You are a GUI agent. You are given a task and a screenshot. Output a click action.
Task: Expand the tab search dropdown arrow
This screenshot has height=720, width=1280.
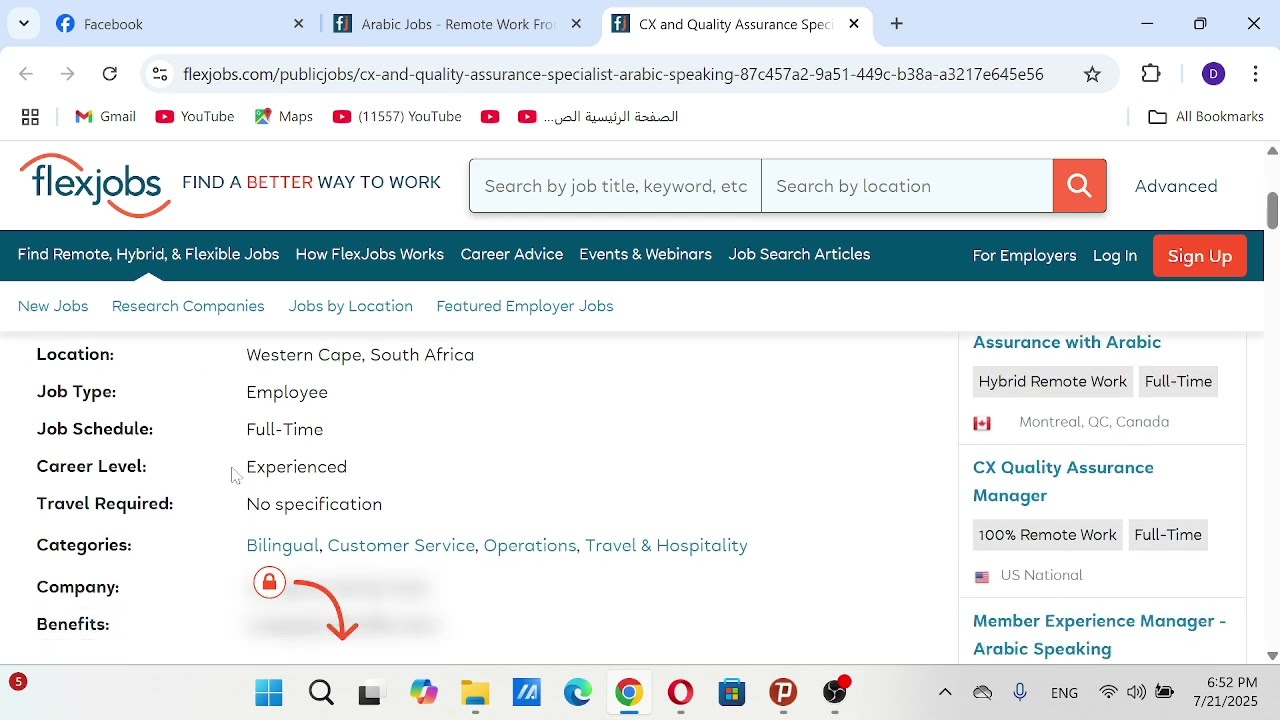coord(24,23)
